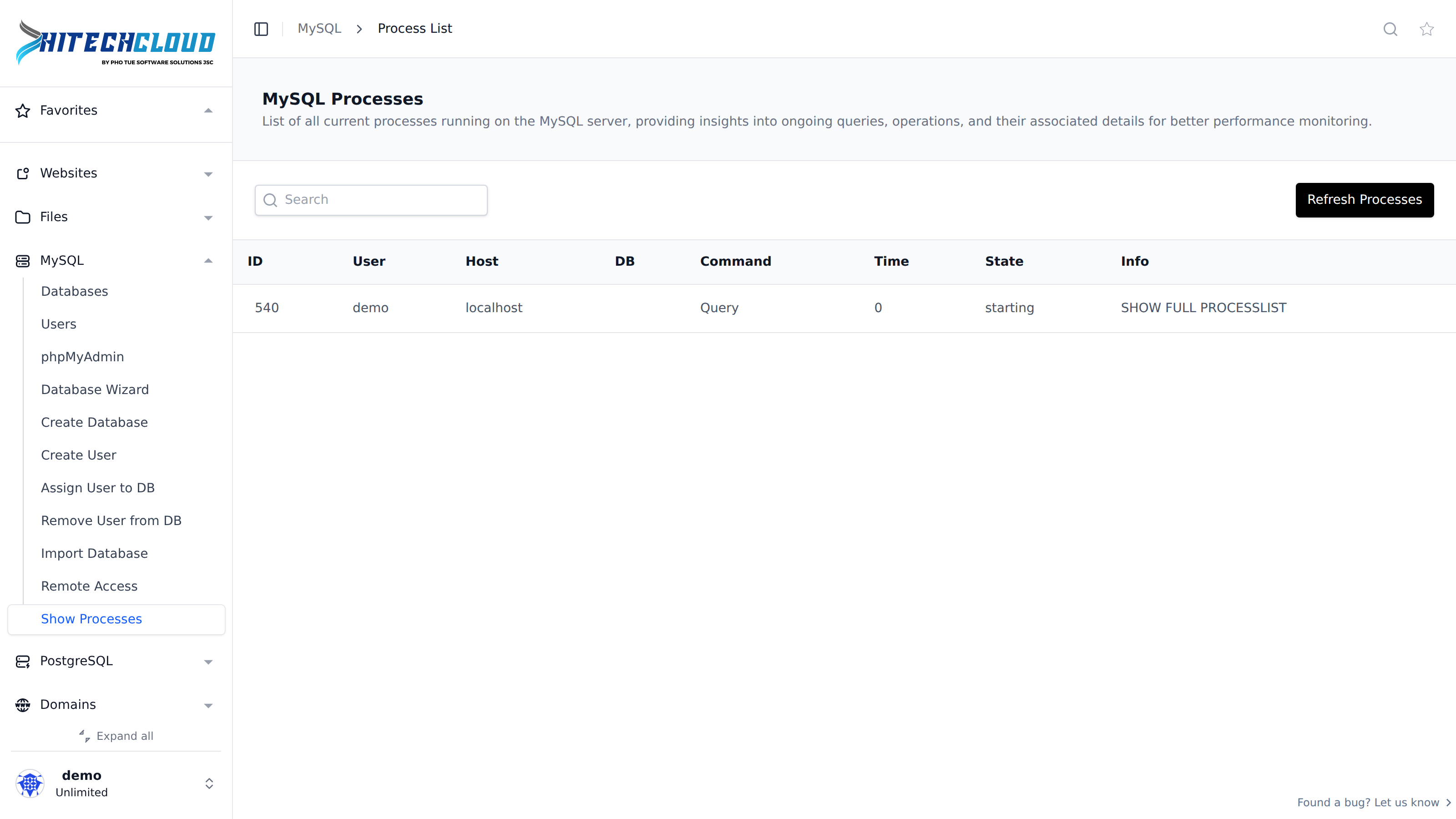Image resolution: width=1456 pixels, height=819 pixels.
Task: Collapse the Favorites section arrow
Action: click(208, 111)
